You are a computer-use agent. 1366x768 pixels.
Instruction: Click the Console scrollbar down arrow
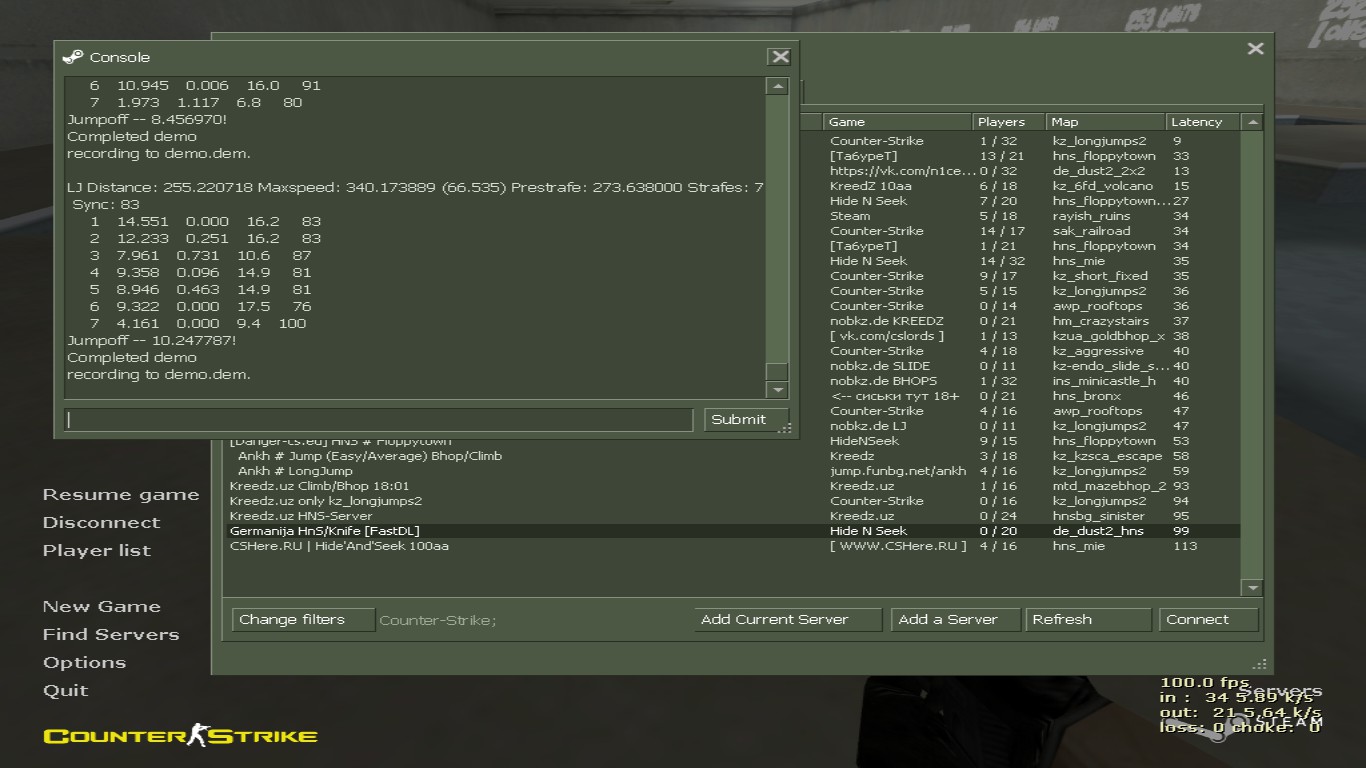777,389
